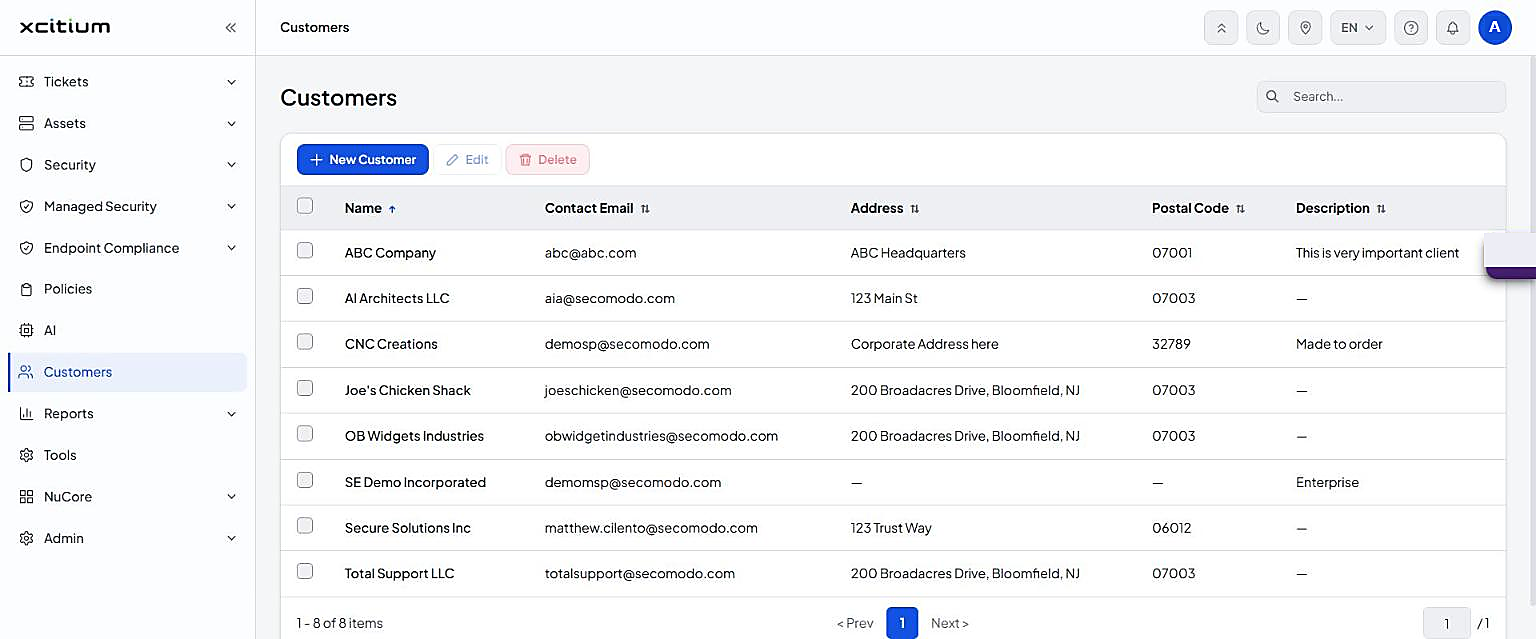This screenshot has width=1536, height=639.
Task: Open the EN language dropdown
Action: pos(1358,28)
